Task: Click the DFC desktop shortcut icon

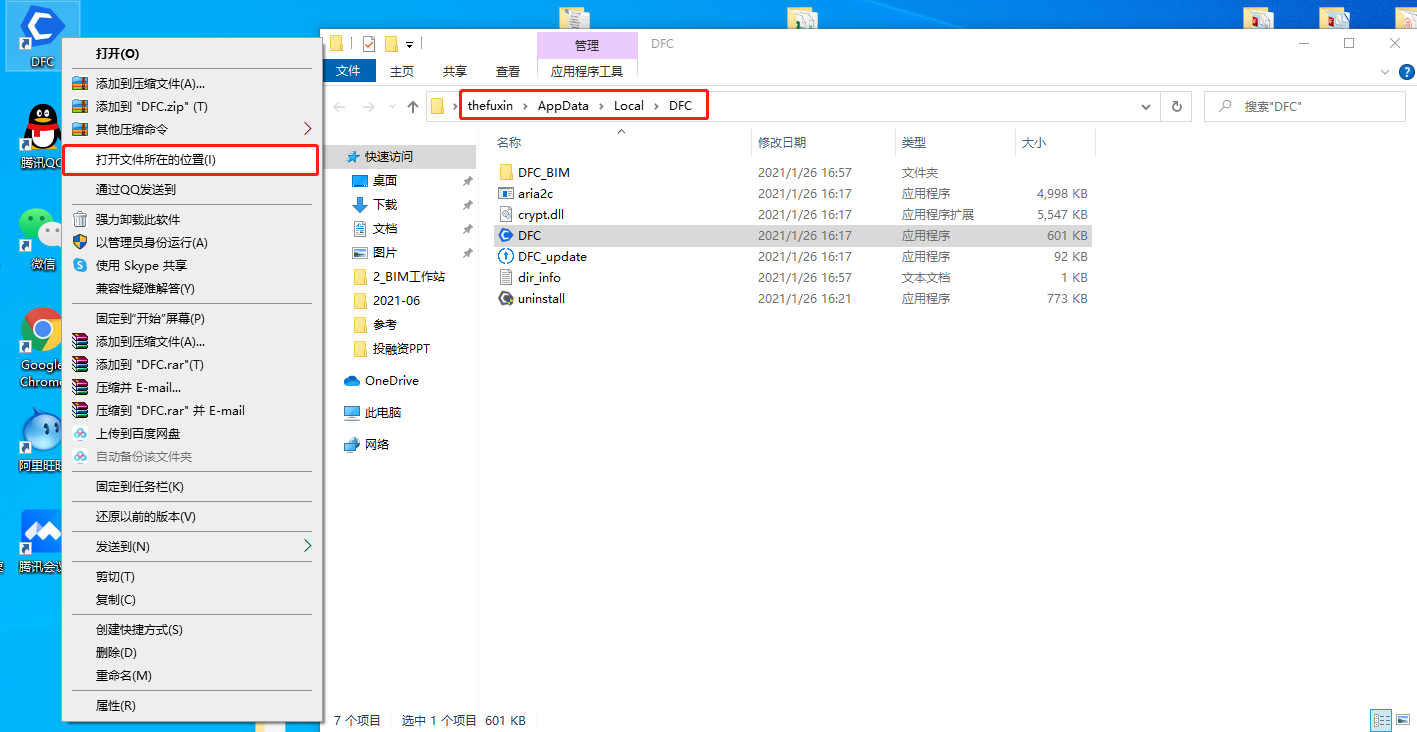Action: tap(41, 30)
